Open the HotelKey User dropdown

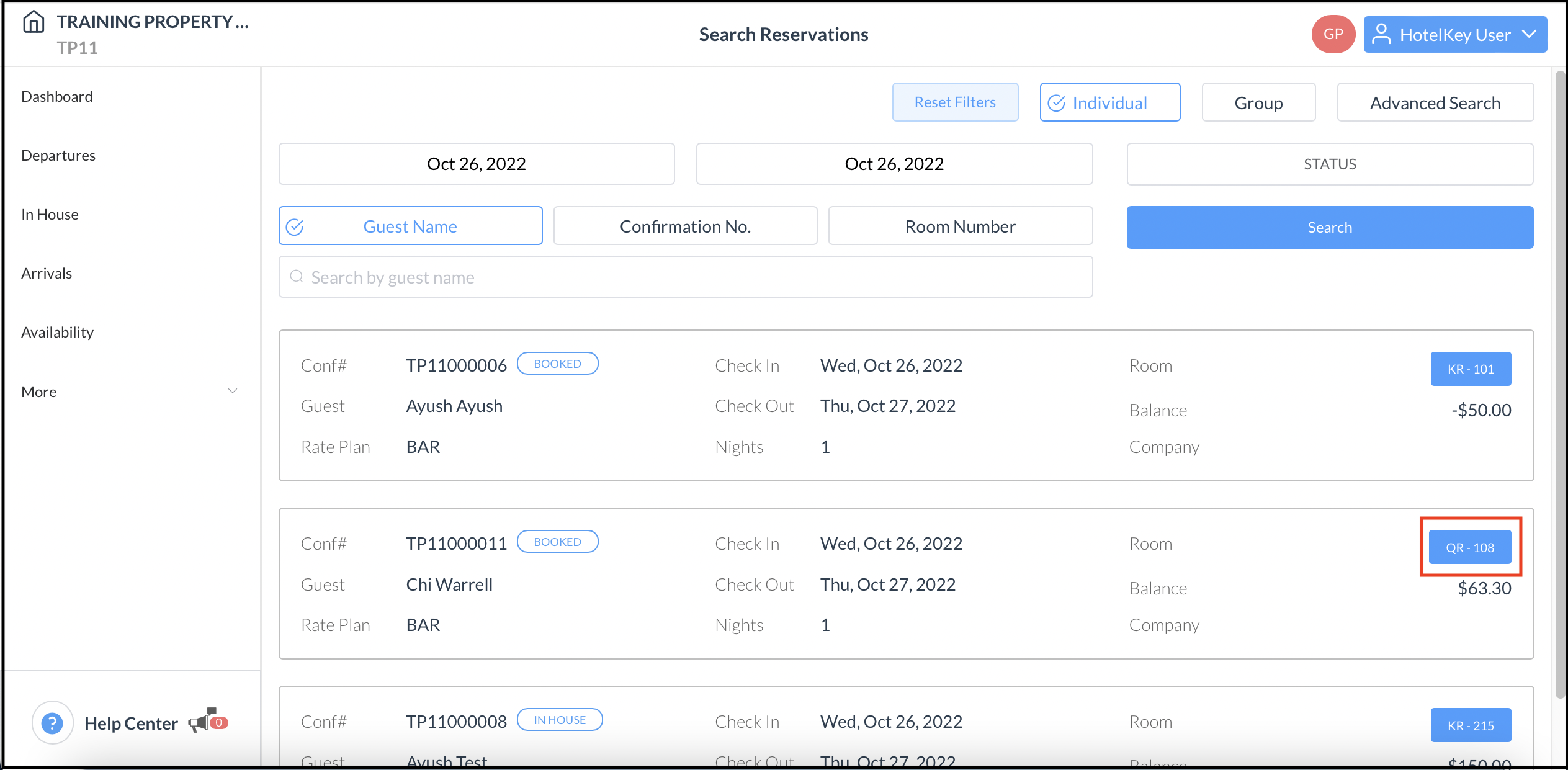point(1529,34)
